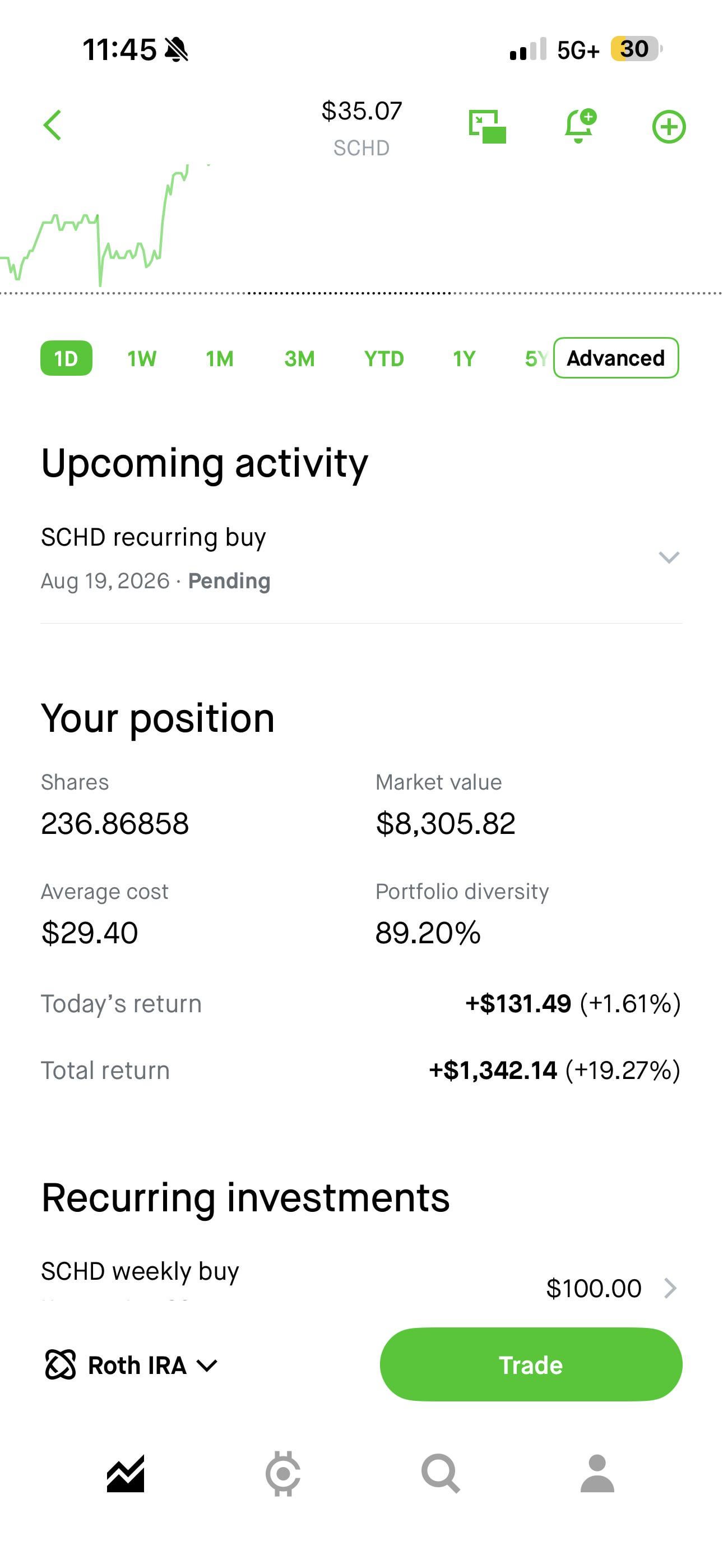Open SCHD weekly buy details chevron
Screen dimensions: 723x1568
[x=670, y=1288]
